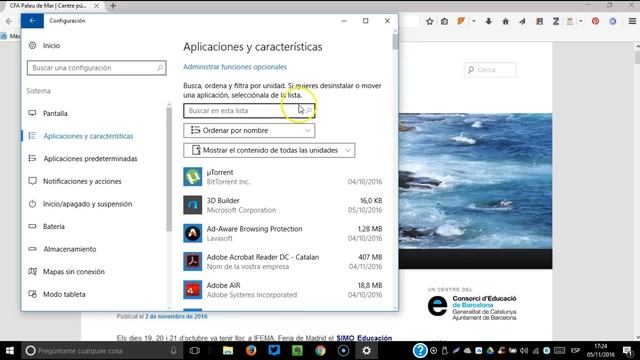Close the 'CFA Palau de Mar' browser tab
640x360 pixels.
[x=97, y=6]
